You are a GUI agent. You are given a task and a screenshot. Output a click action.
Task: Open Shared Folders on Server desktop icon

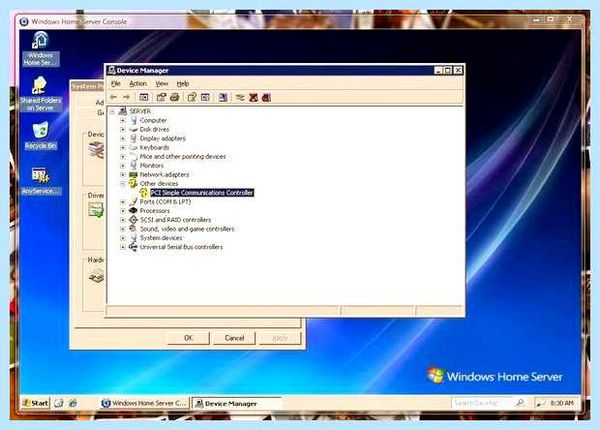(x=41, y=94)
